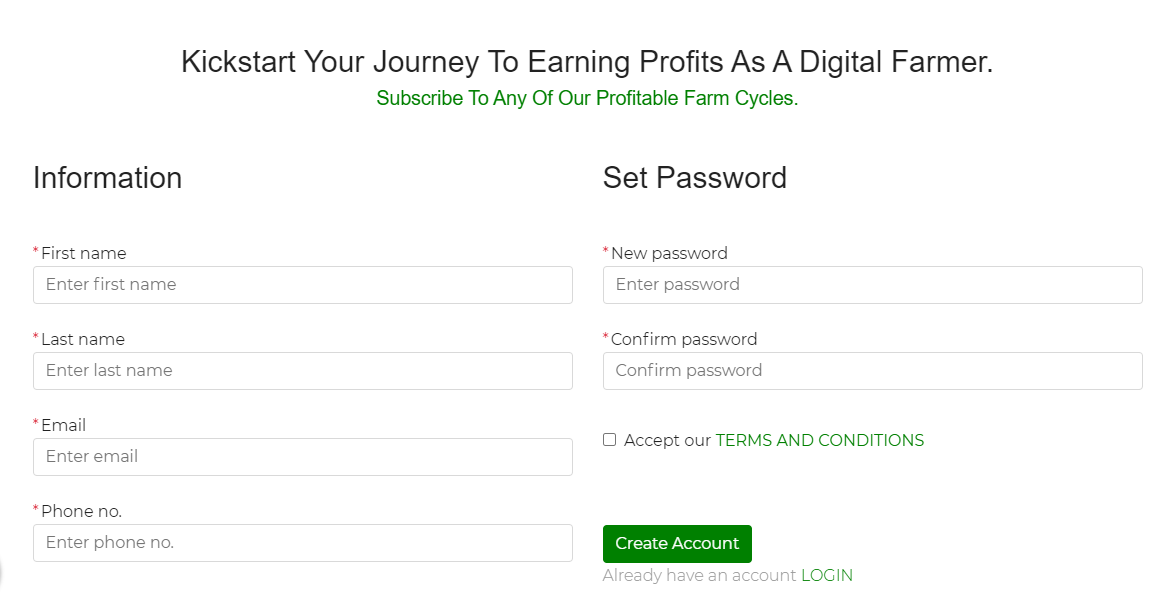Image resolution: width=1172 pixels, height=596 pixels.
Task: Tick the Accept terms and conditions checkbox
Action: coord(610,440)
